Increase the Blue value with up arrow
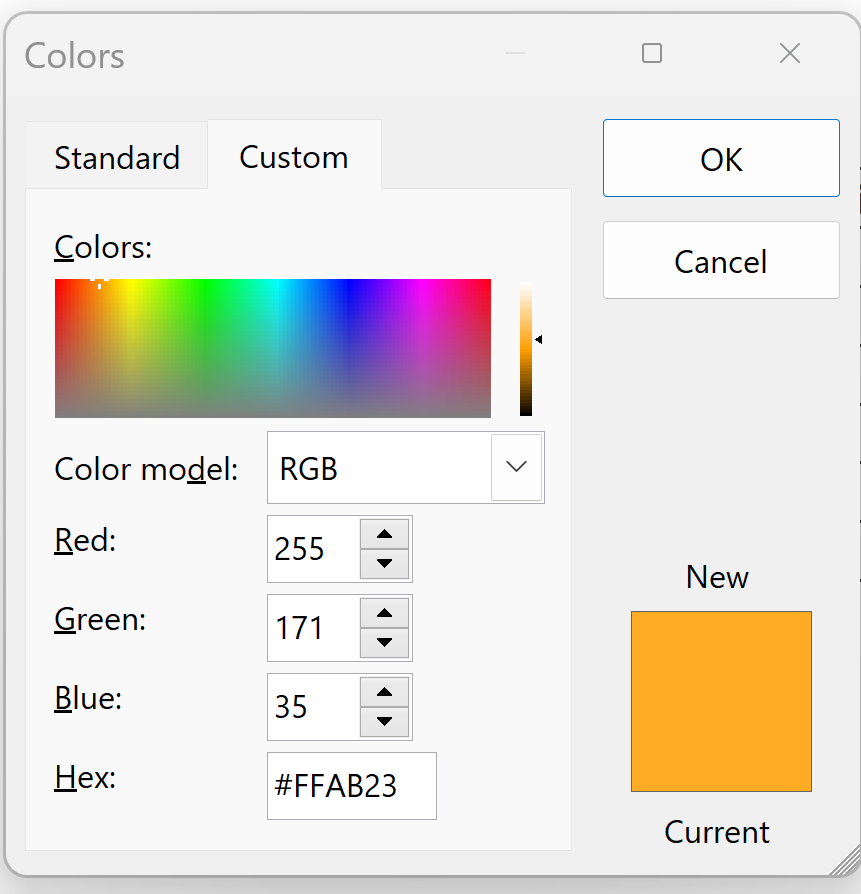The image size is (861, 894). [385, 692]
